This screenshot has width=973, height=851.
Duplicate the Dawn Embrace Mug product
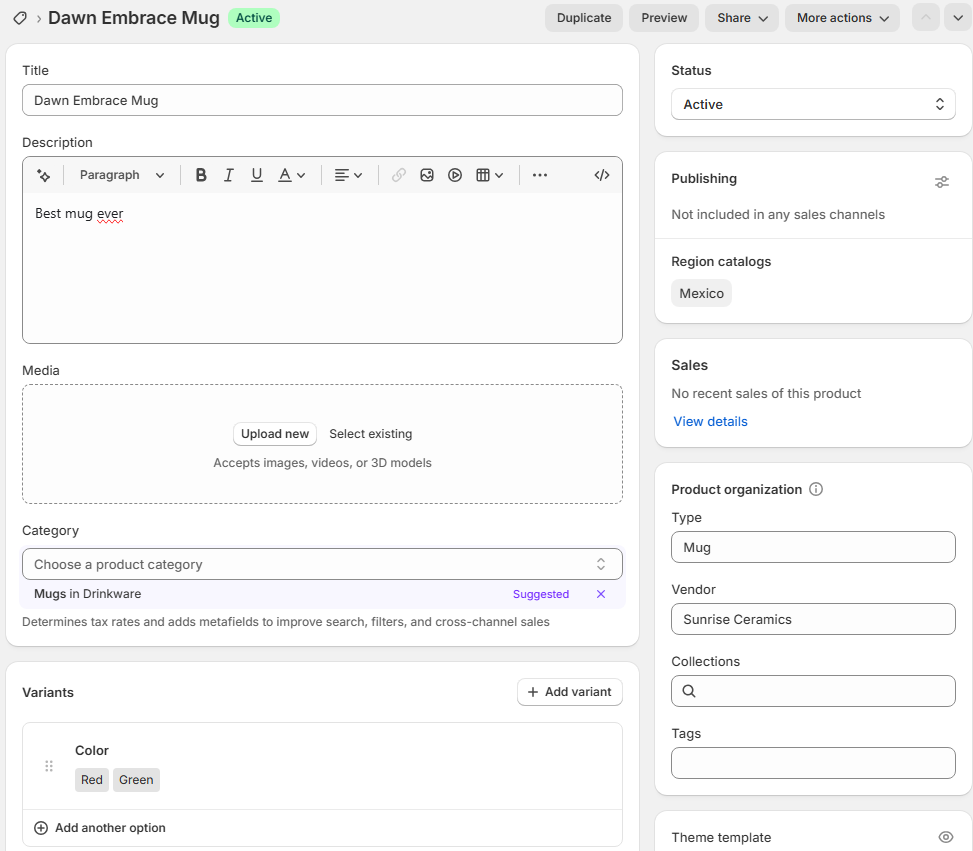[x=583, y=17]
